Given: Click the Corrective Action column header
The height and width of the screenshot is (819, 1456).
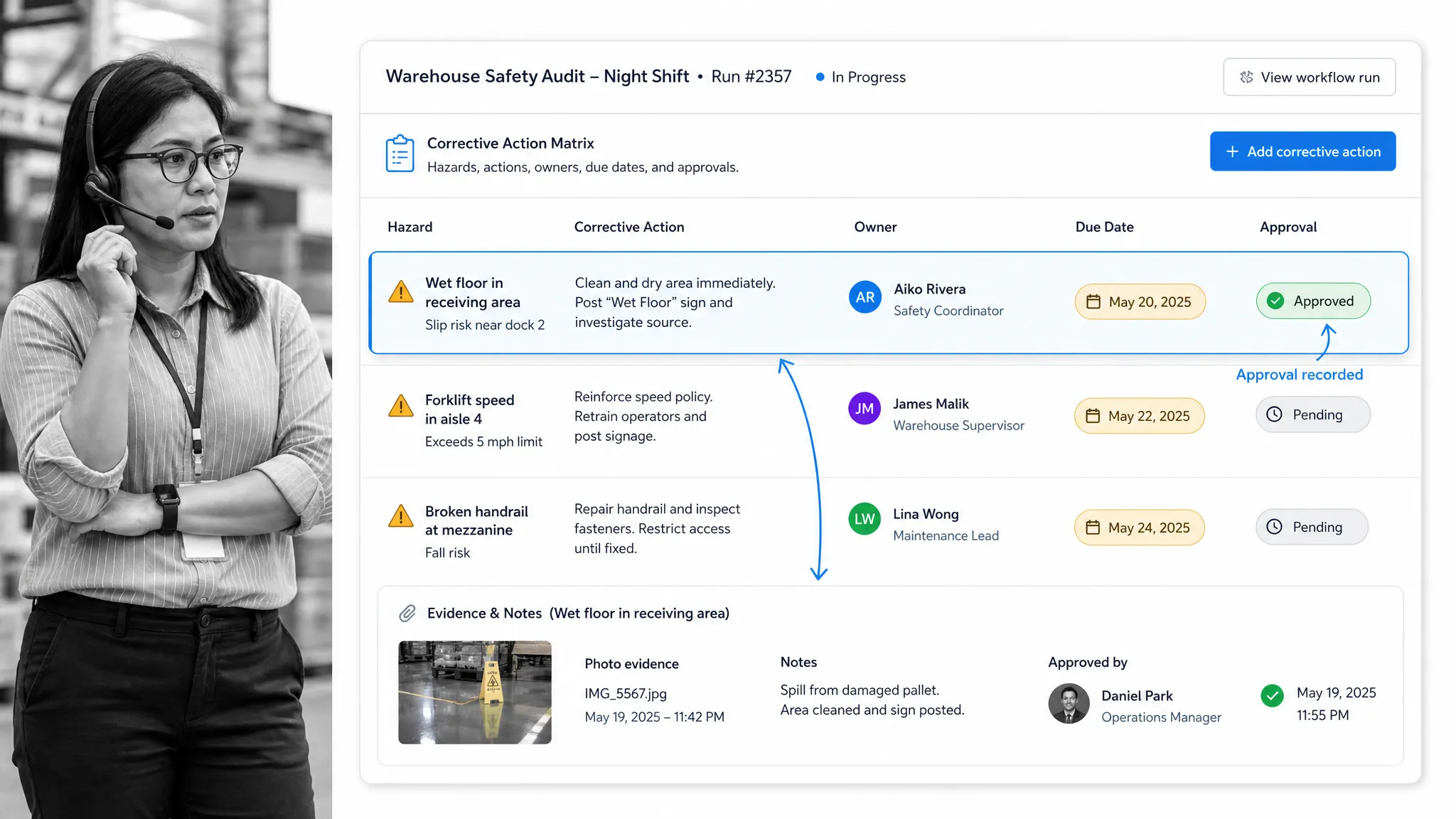Looking at the screenshot, I should (629, 227).
